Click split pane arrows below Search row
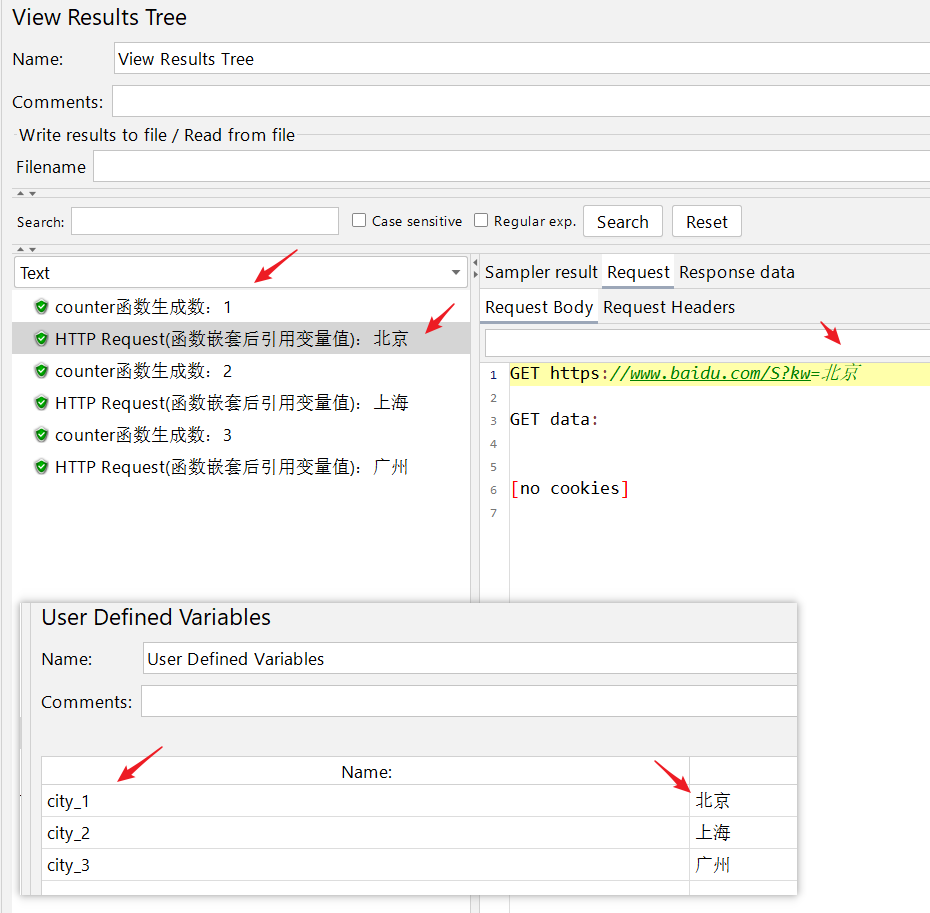Viewport: 930px width, 913px height. coord(26,249)
